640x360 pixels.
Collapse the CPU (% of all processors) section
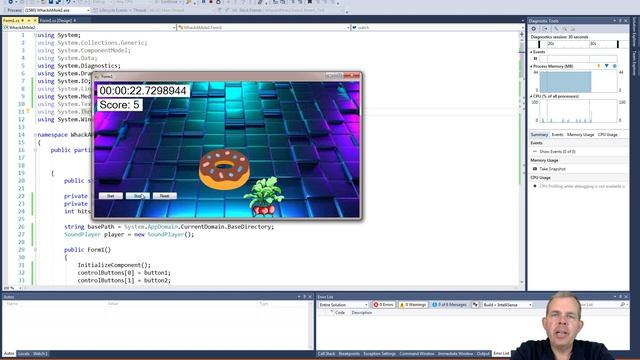pos(531,96)
